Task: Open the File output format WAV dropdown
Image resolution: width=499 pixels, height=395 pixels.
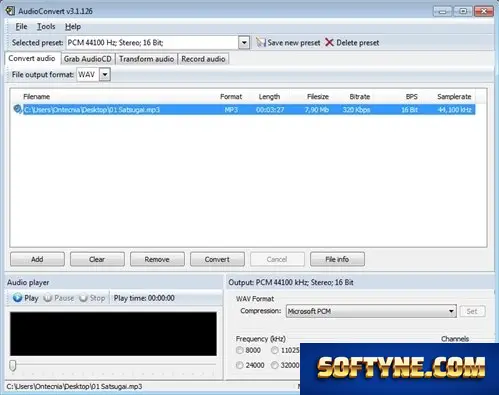Action: coord(105,74)
